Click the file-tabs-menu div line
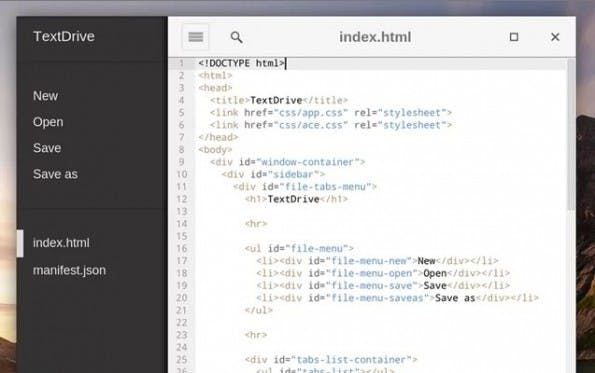The image size is (595, 373). 305,187
